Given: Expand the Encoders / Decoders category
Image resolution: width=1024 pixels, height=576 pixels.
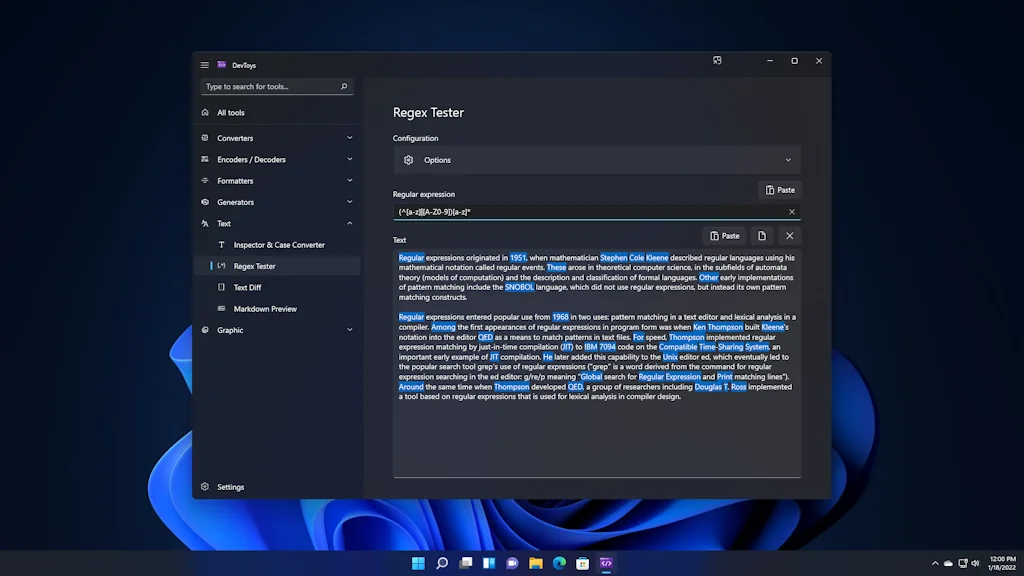Looking at the screenshot, I should 349,159.
